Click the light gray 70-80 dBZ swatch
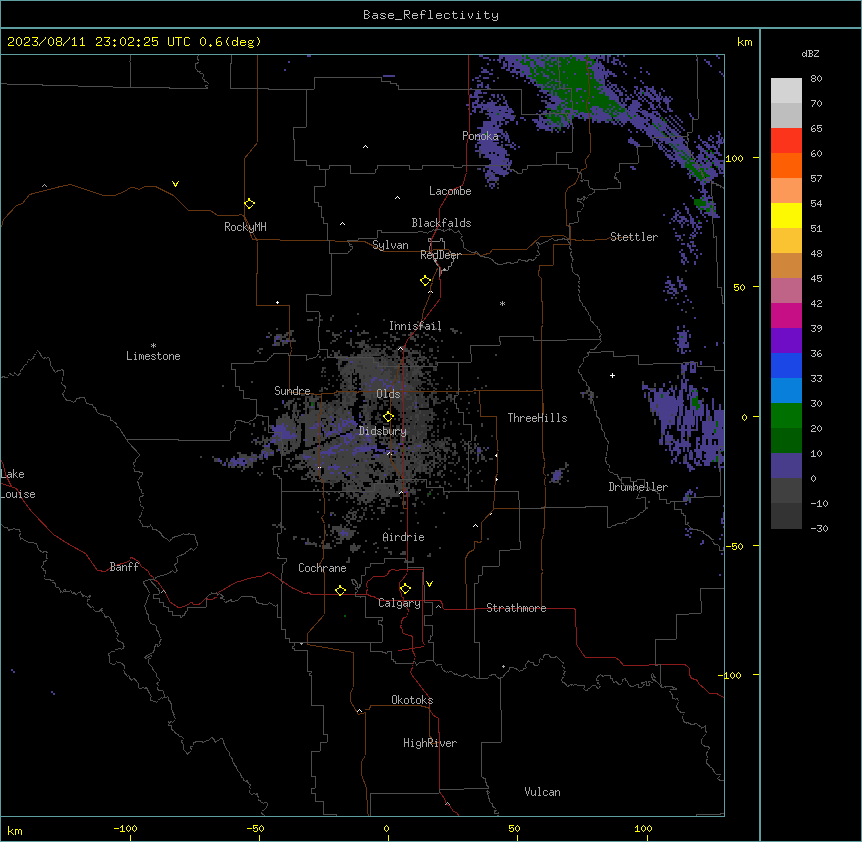This screenshot has height=842, width=862. [x=786, y=91]
